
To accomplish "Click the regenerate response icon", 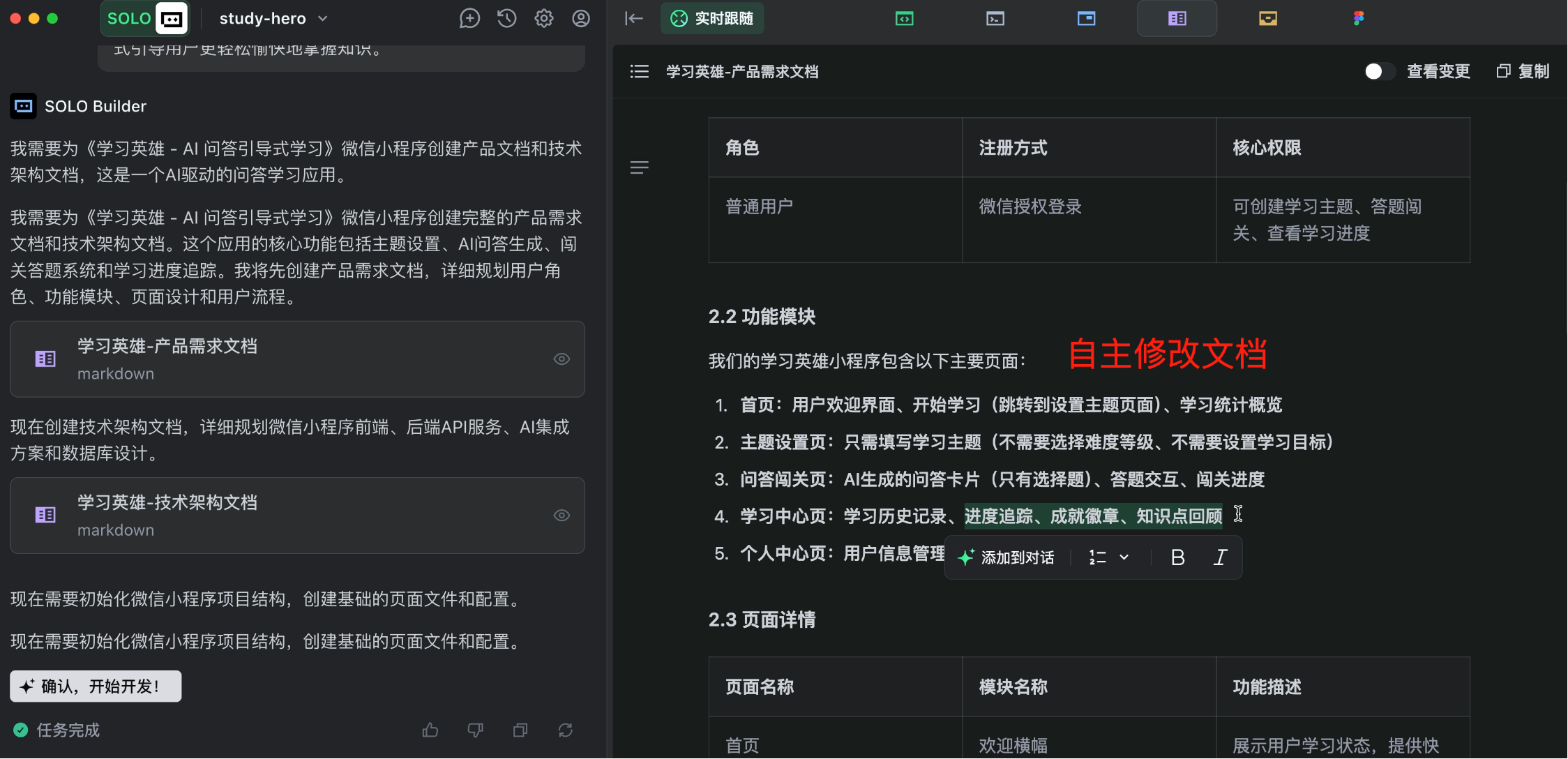I will (x=566, y=730).
